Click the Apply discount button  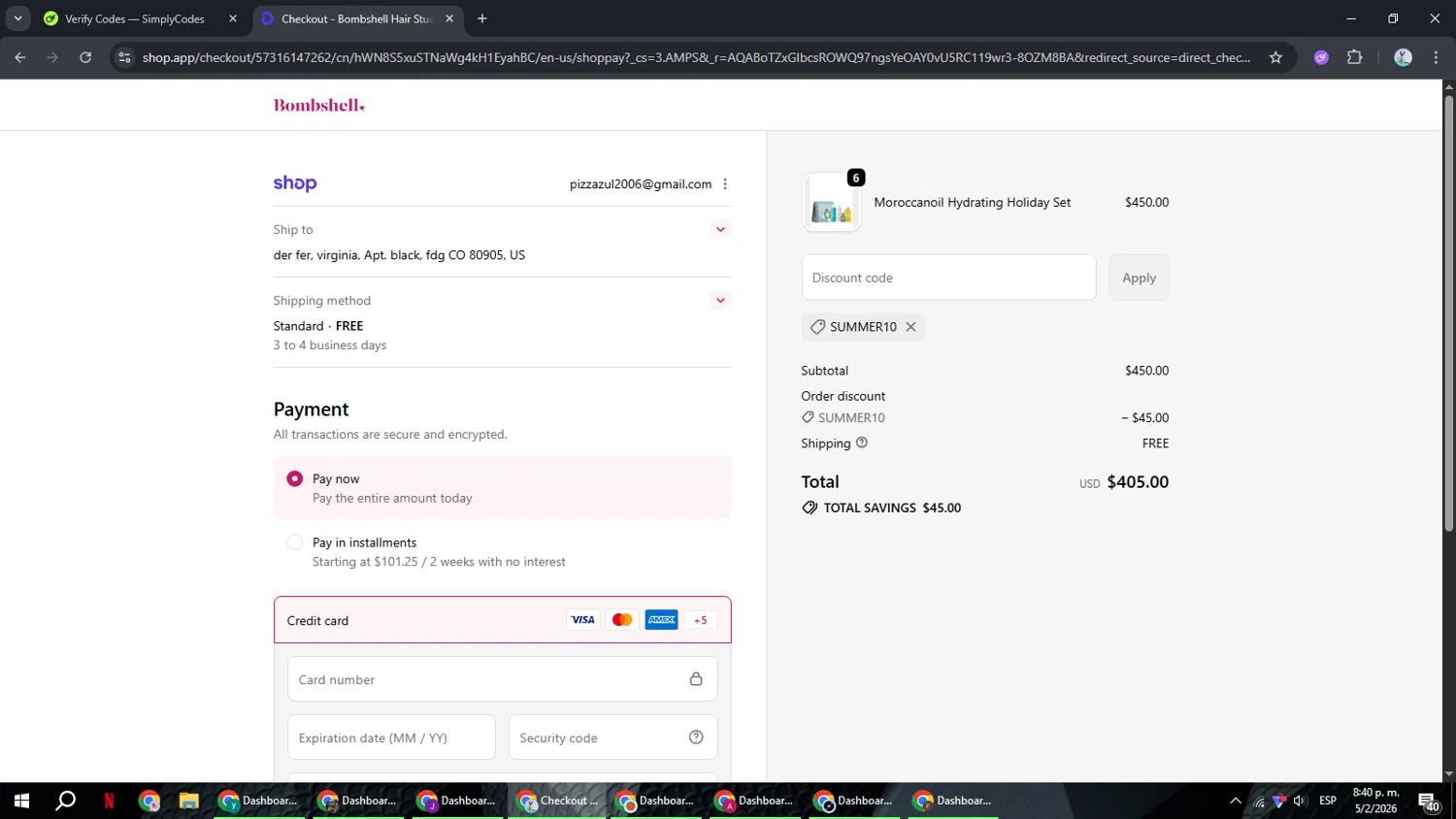pyautogui.click(x=1140, y=278)
